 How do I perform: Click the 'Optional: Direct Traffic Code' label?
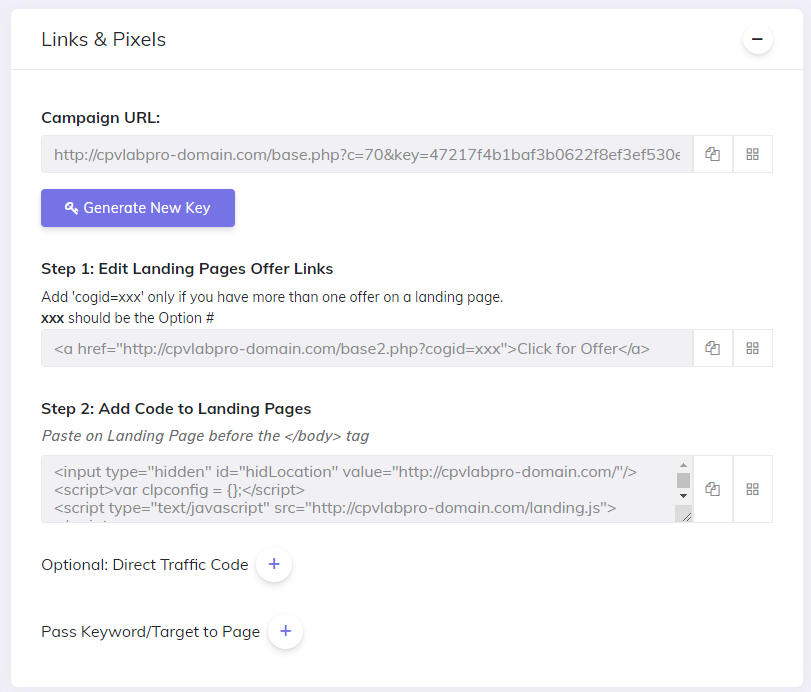[x=145, y=565]
